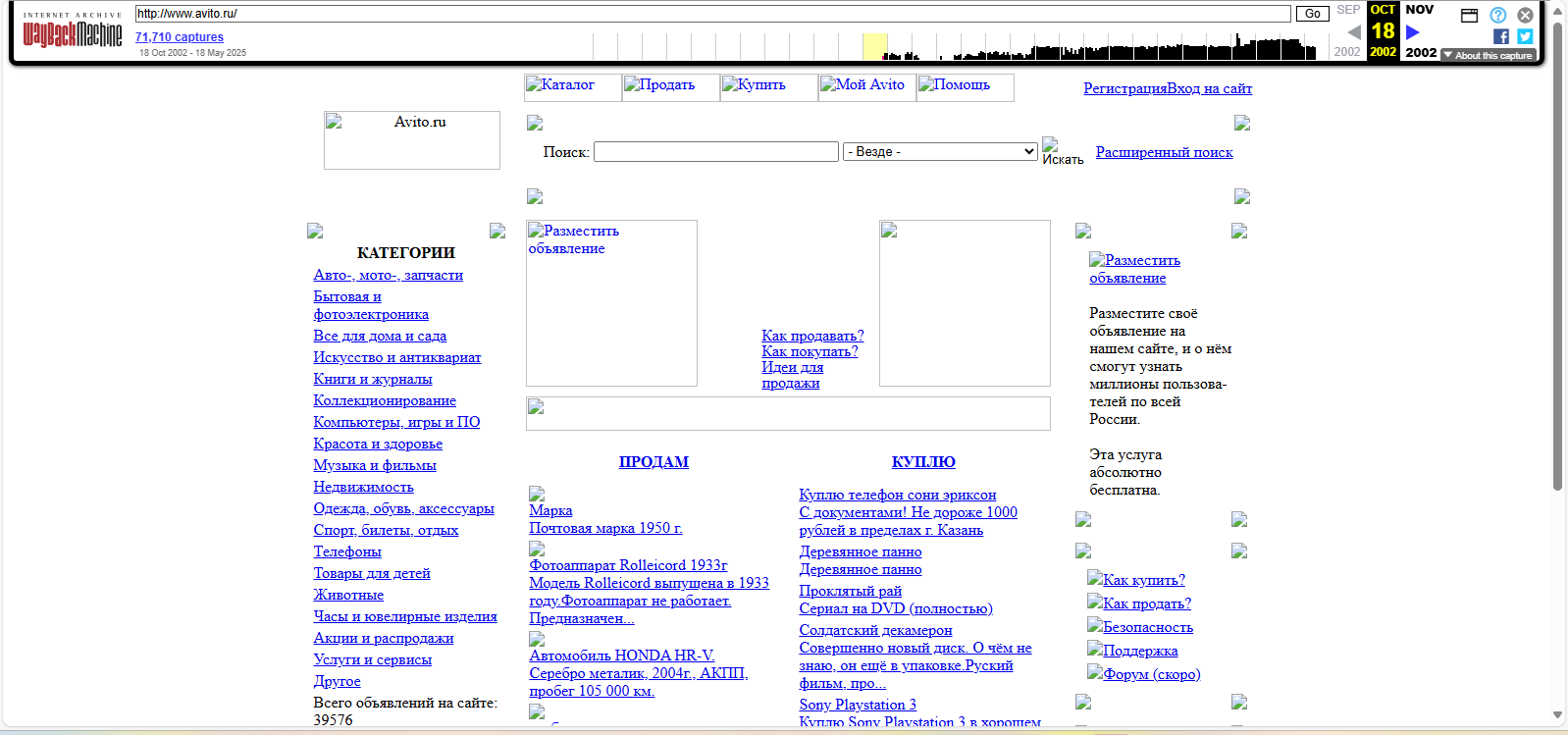
Task: Open the Каталог menu item
Action: (573, 86)
